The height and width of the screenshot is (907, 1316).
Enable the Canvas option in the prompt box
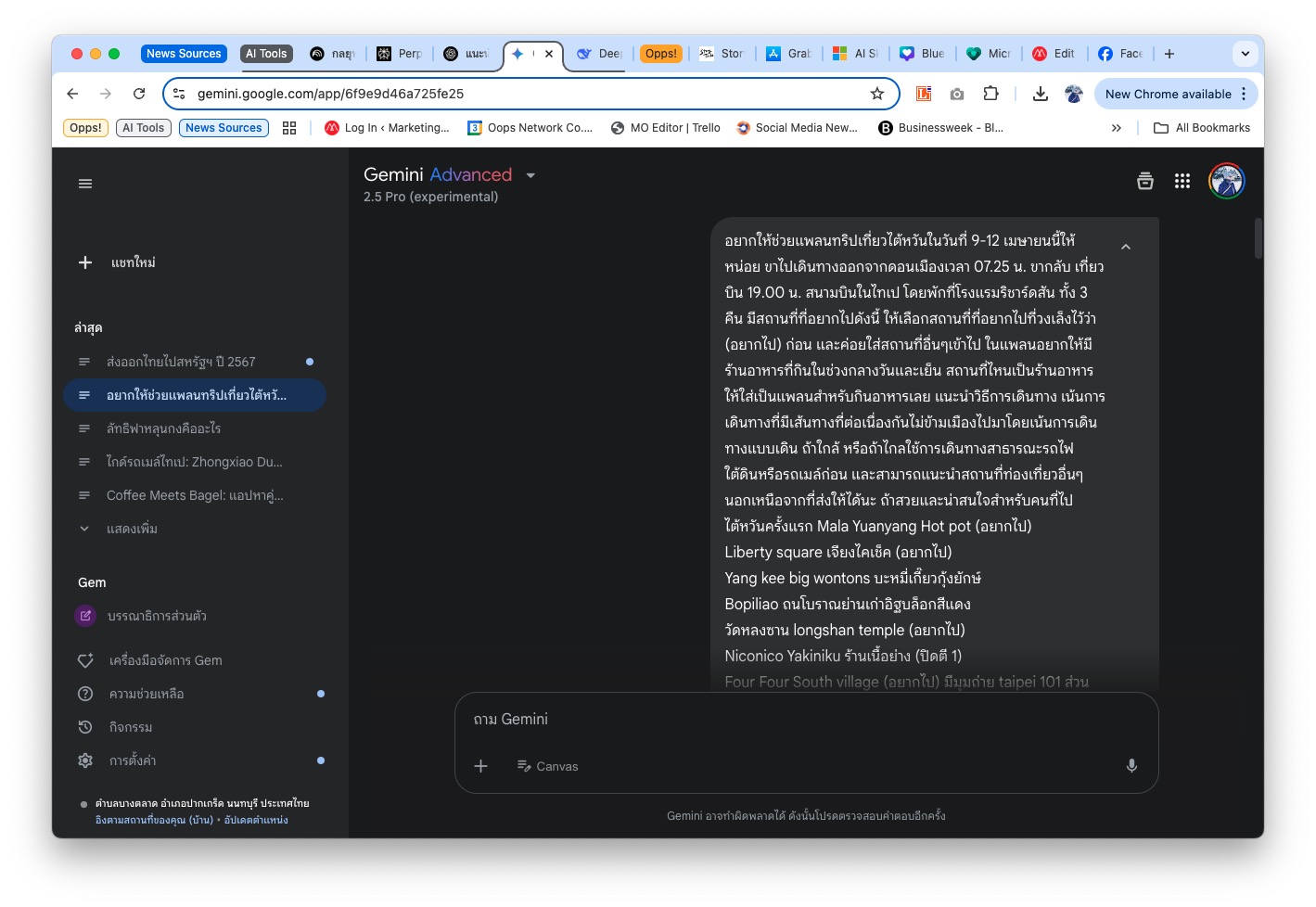coord(547,766)
